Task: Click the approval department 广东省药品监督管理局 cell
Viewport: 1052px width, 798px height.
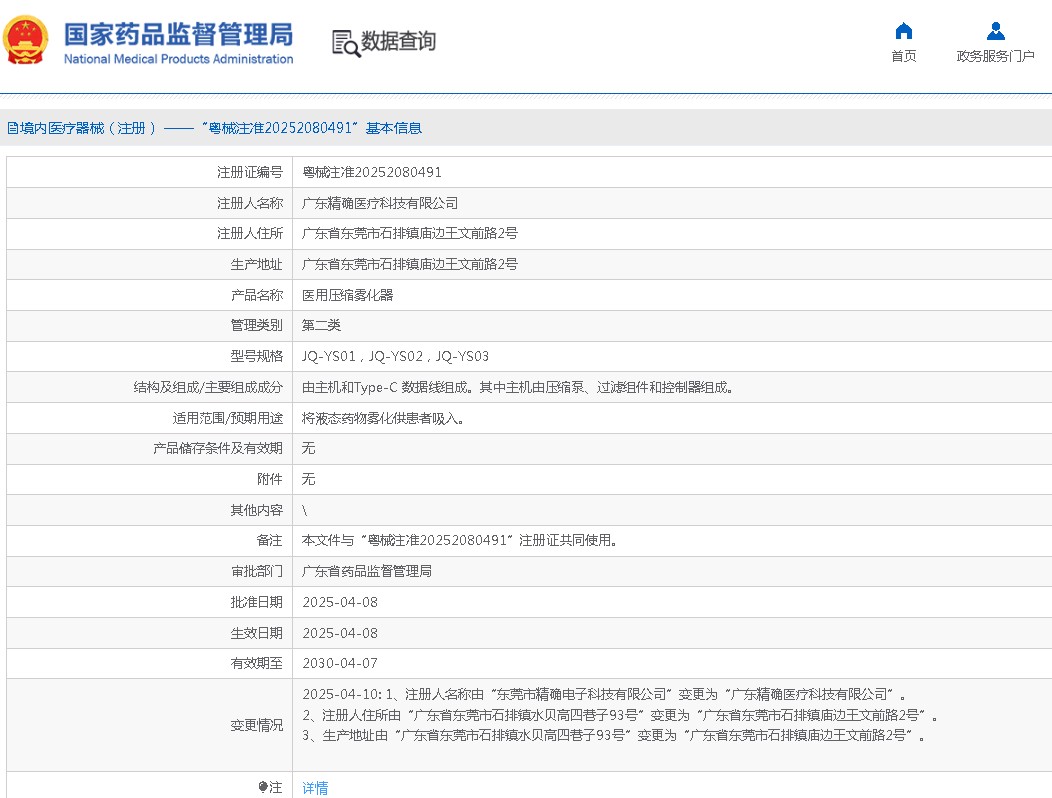Action: 367,571
